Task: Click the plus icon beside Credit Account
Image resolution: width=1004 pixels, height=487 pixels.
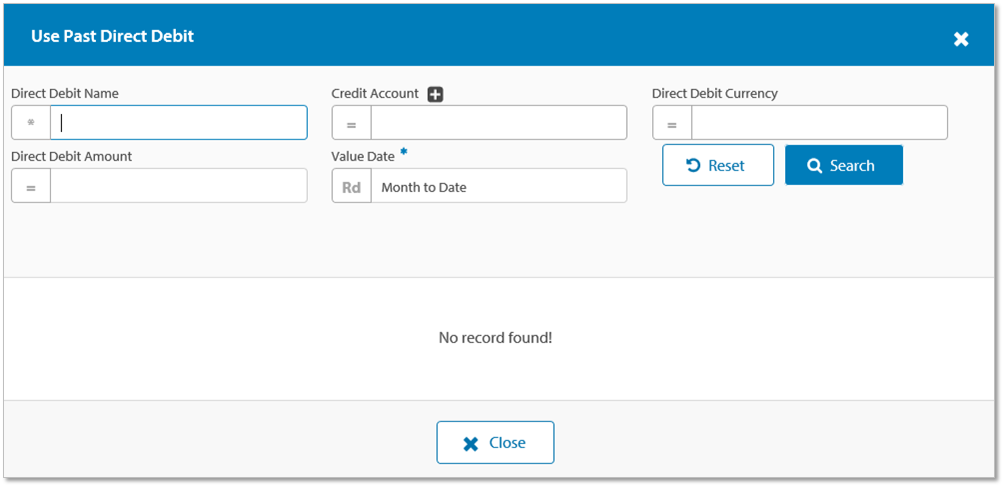Action: click(x=435, y=94)
